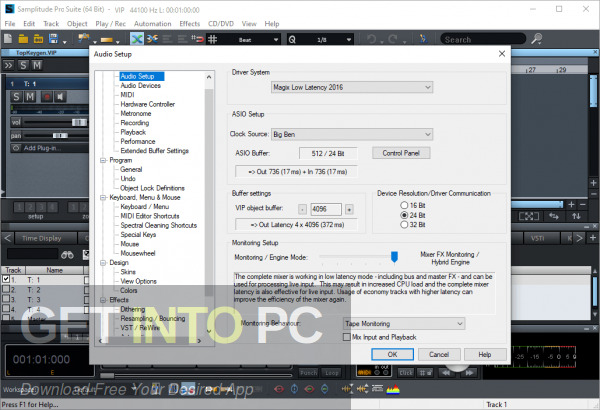Click the horizontal swap arrows icon
This screenshot has width=600, height=410.
pos(554,216)
